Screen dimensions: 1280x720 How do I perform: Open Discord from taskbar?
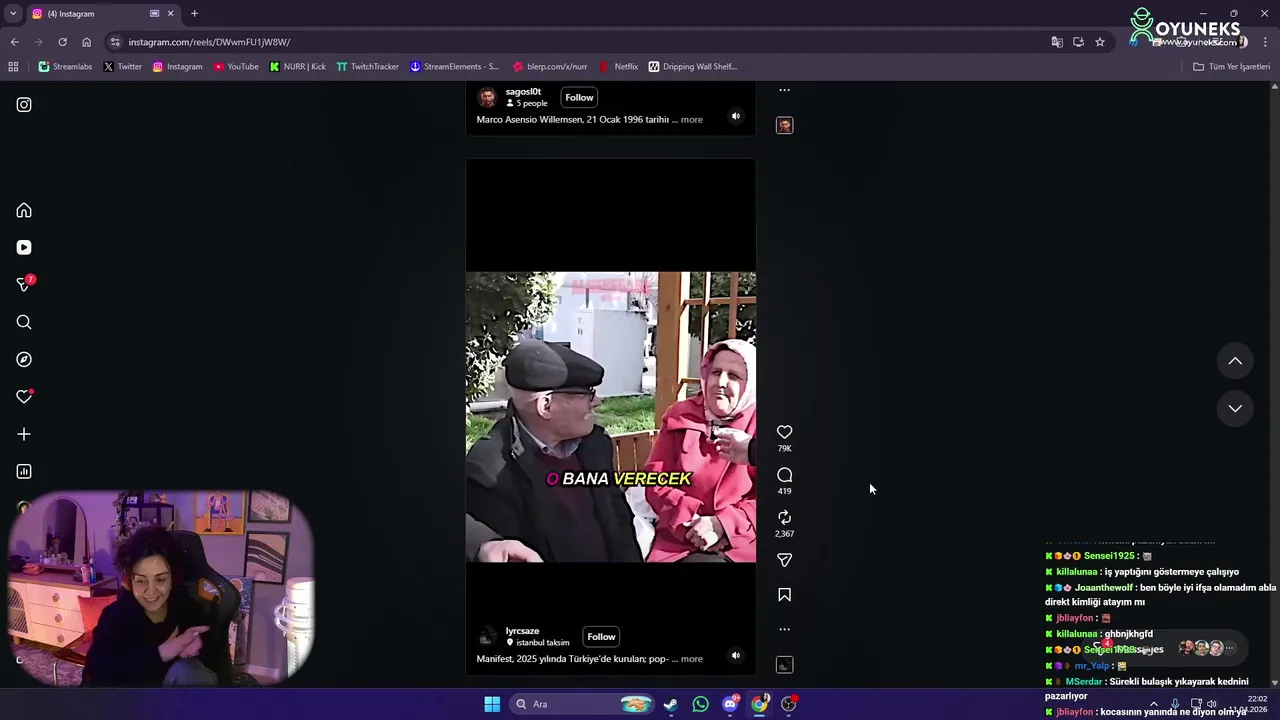pyautogui.click(x=730, y=704)
